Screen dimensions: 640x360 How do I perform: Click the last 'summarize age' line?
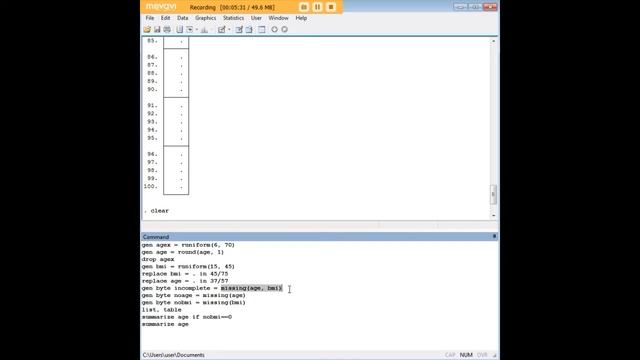click(165, 324)
